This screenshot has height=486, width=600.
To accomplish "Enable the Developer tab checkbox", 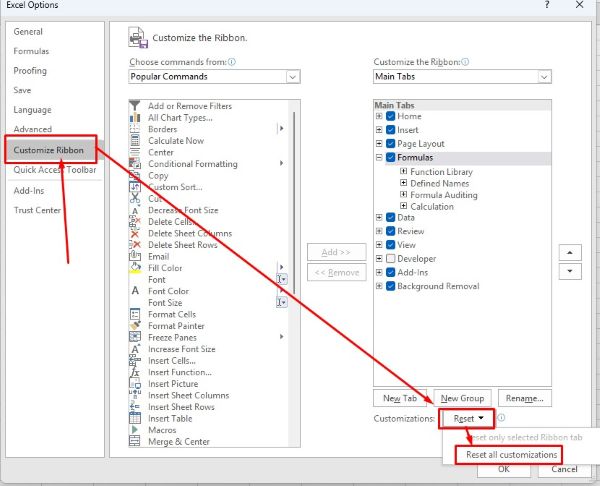I will pos(390,258).
